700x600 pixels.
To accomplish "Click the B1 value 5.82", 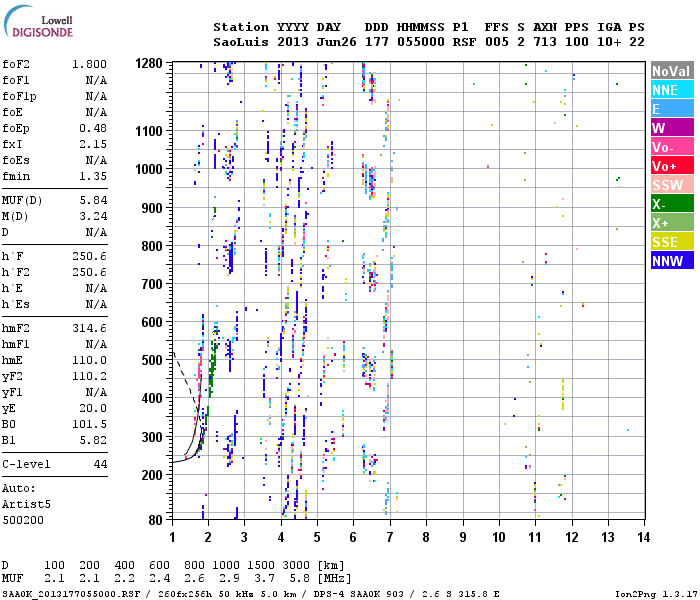I will 93,440.
